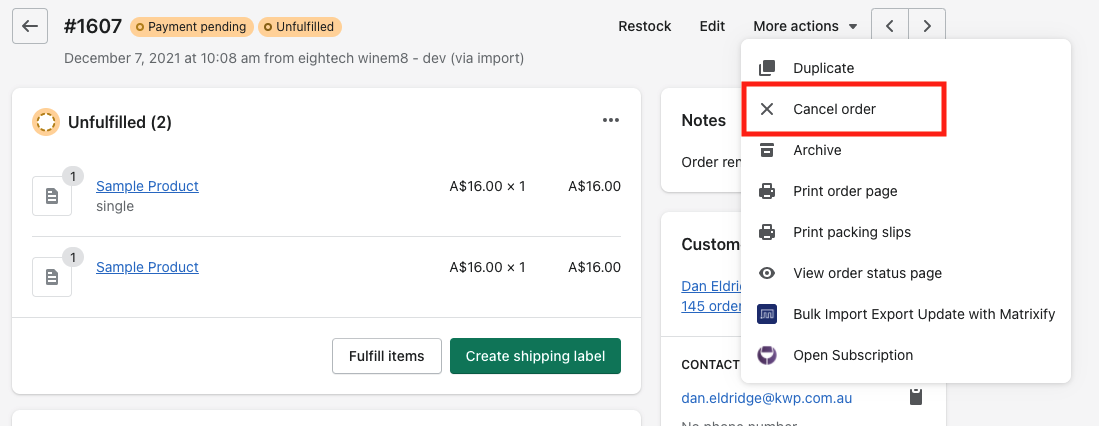Click the Unfulfilled (2) heading
1099x426 pixels.
tap(120, 123)
